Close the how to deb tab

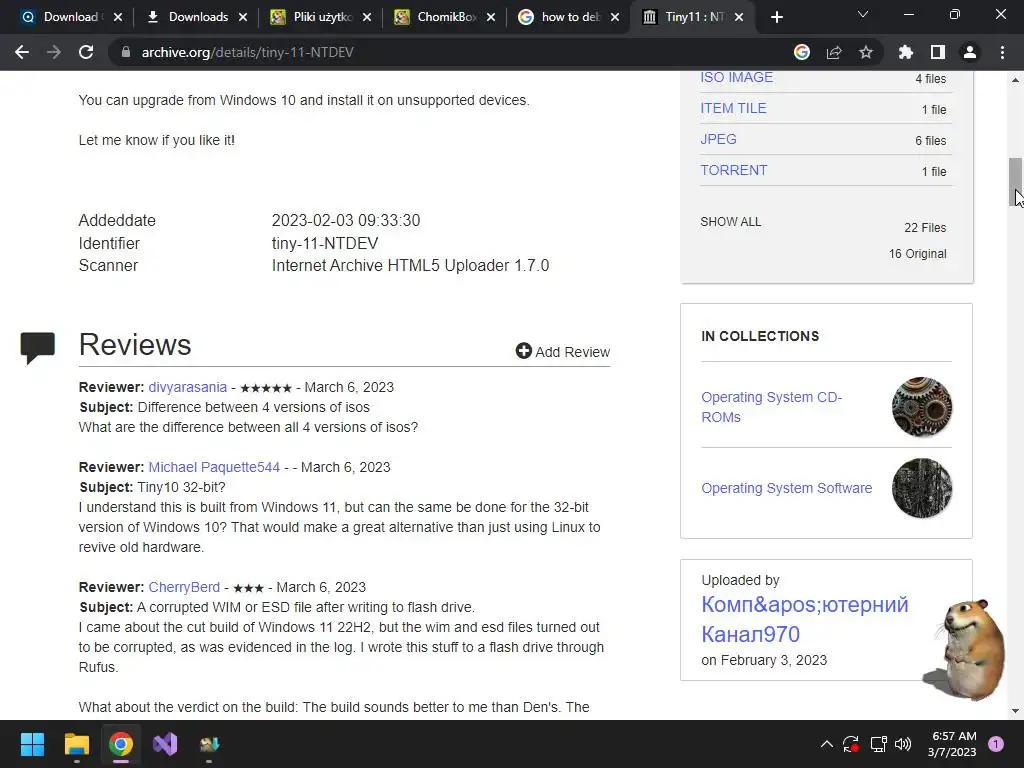coord(615,17)
